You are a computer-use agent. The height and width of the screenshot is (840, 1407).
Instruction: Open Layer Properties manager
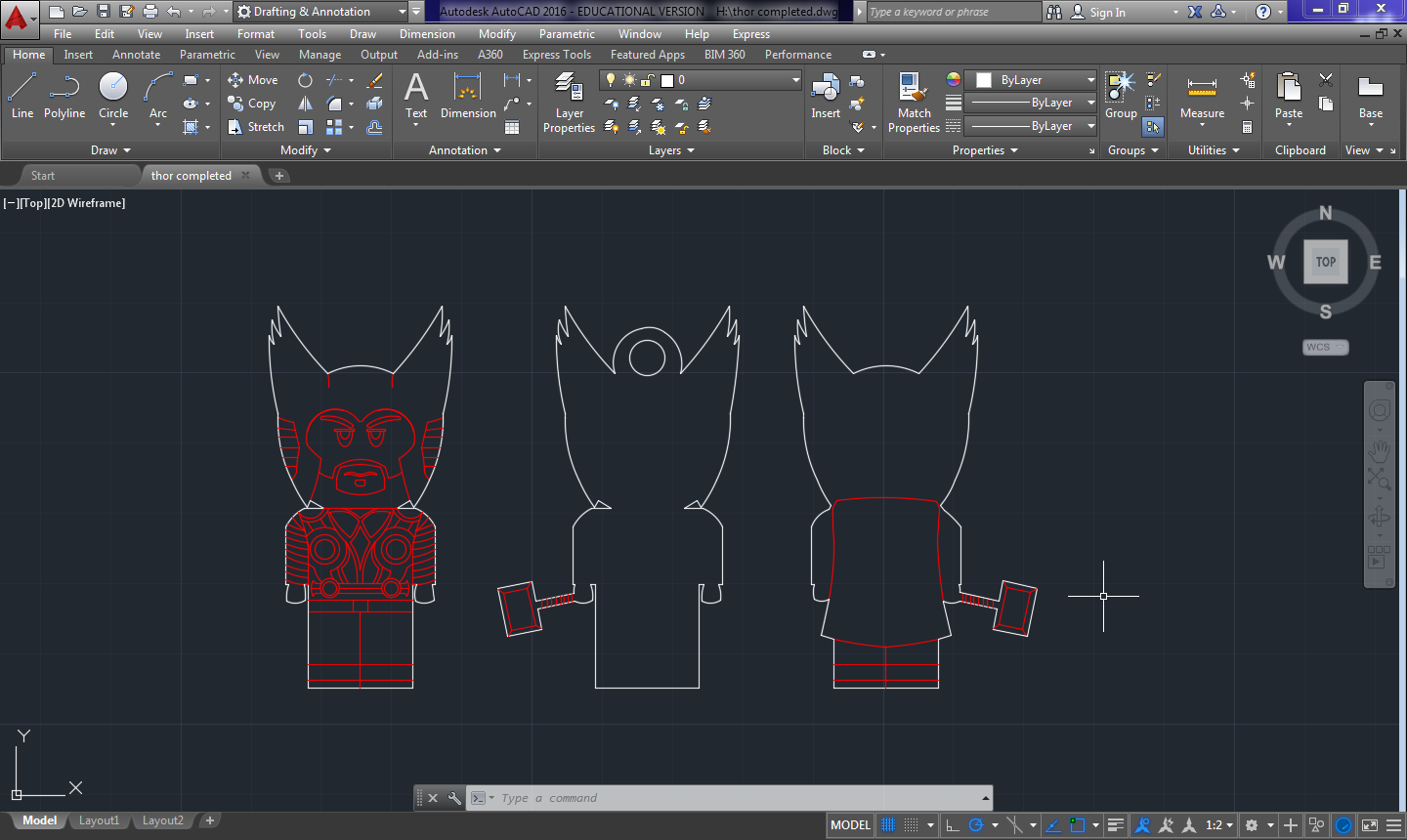pos(569,103)
